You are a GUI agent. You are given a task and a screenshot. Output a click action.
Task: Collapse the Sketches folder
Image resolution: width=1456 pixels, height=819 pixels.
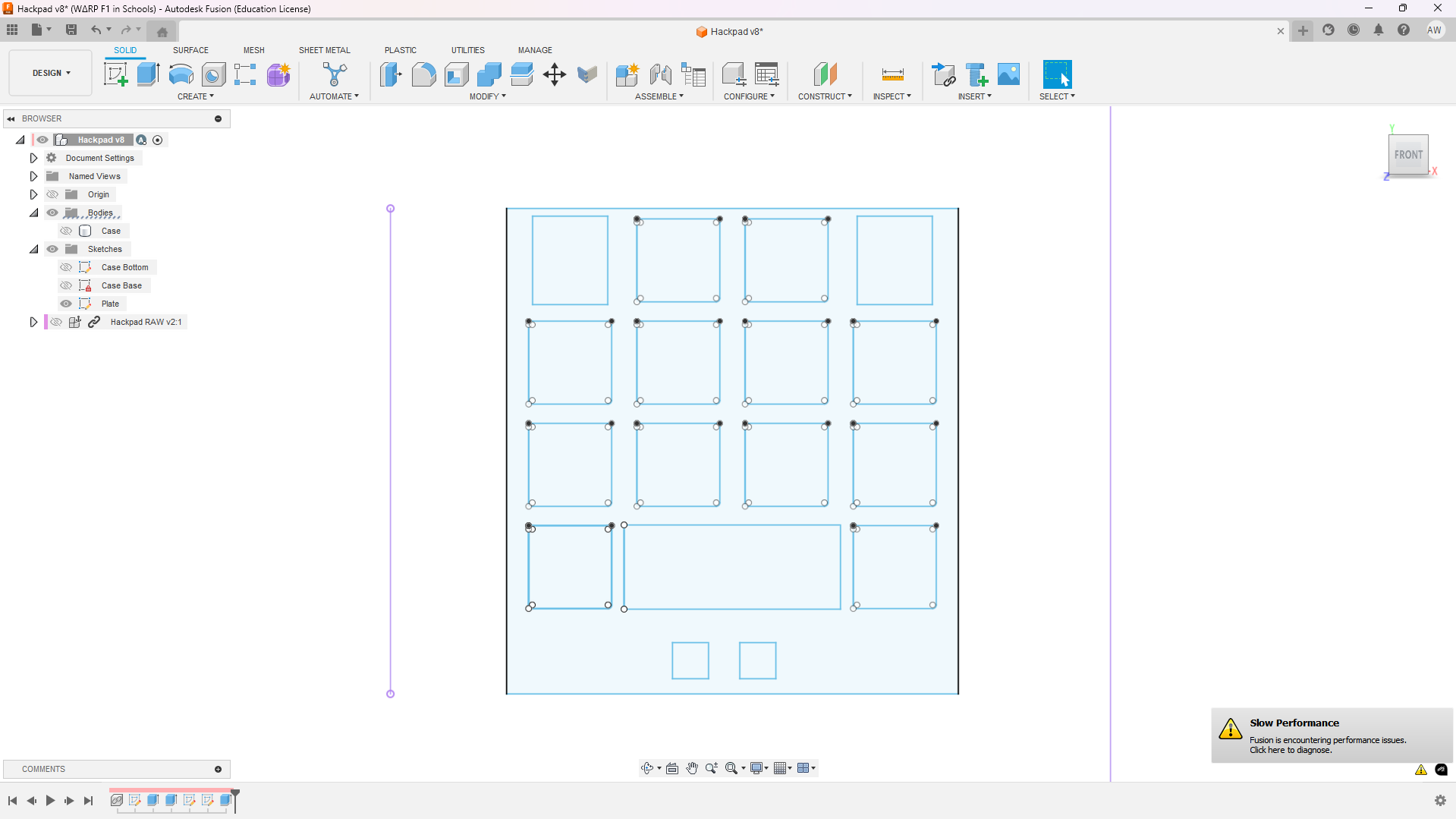click(33, 249)
